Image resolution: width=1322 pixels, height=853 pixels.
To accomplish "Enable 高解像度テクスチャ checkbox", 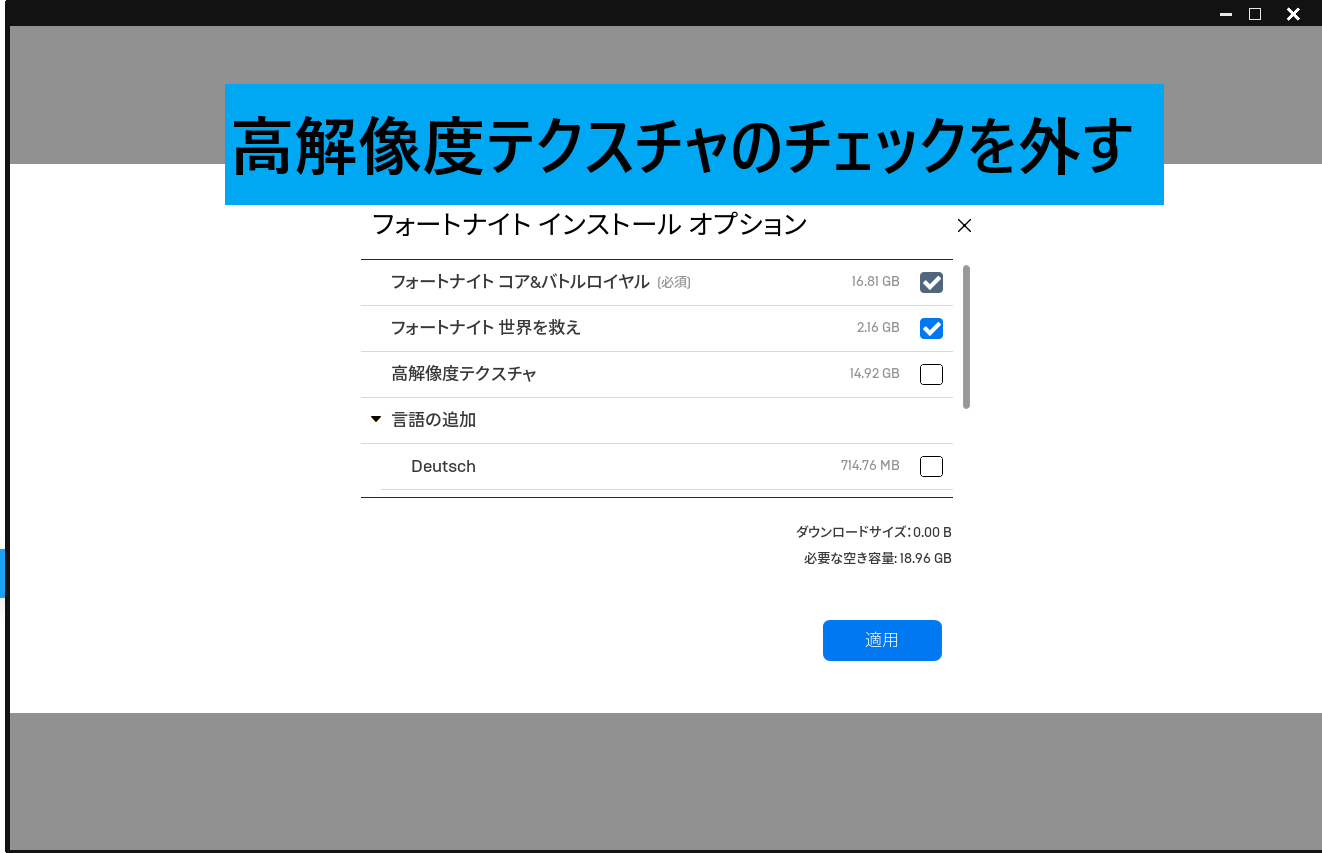I will click(x=931, y=375).
